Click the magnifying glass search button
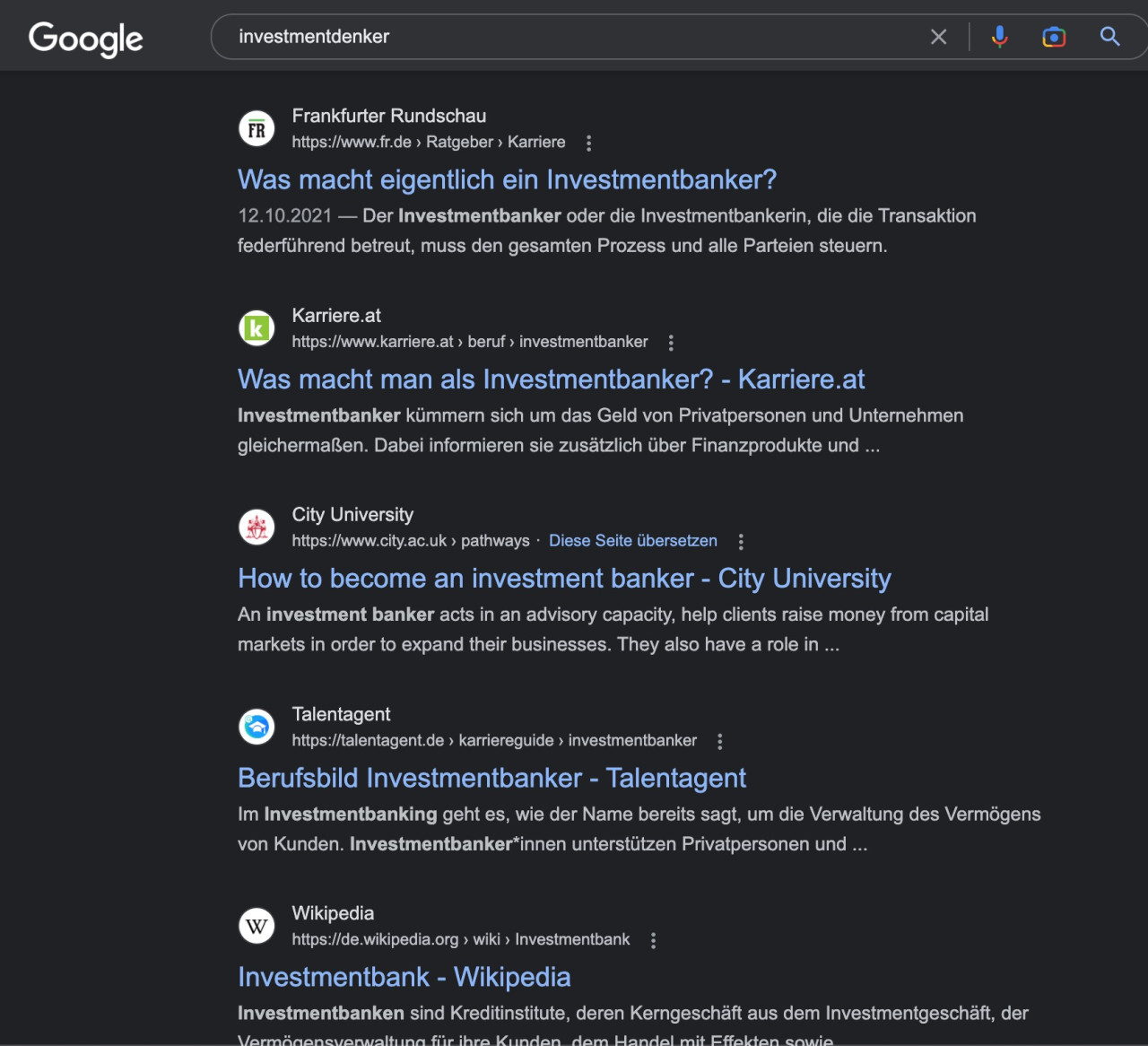1148x1046 pixels. tap(1109, 37)
